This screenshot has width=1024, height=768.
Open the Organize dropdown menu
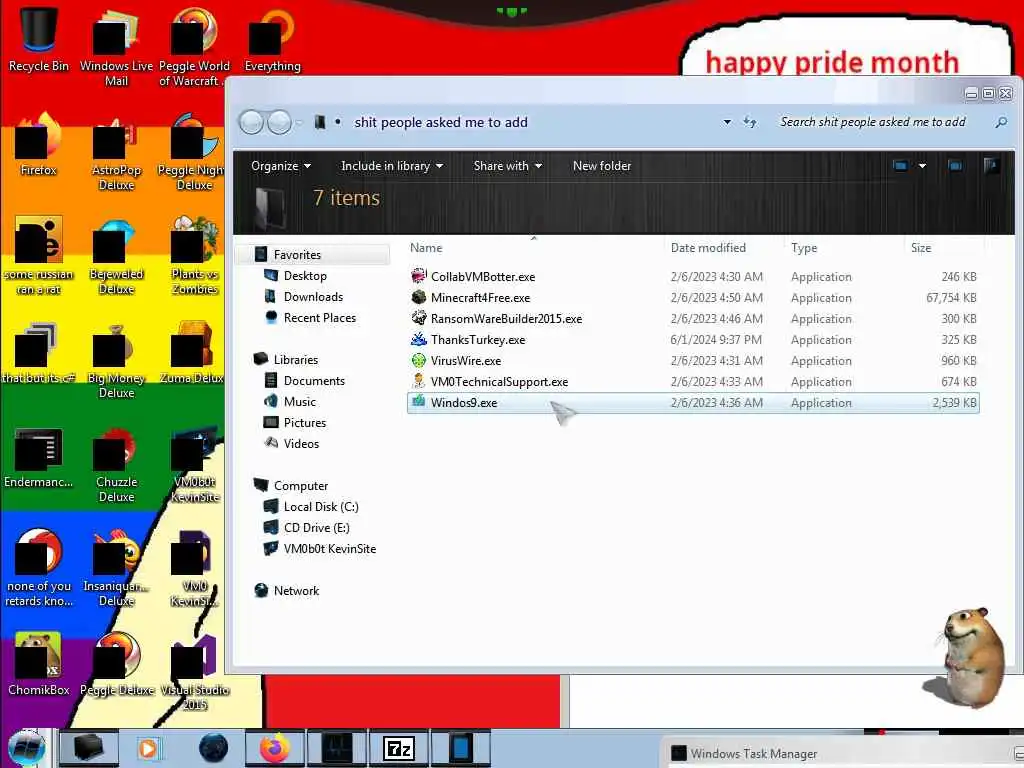coord(281,166)
